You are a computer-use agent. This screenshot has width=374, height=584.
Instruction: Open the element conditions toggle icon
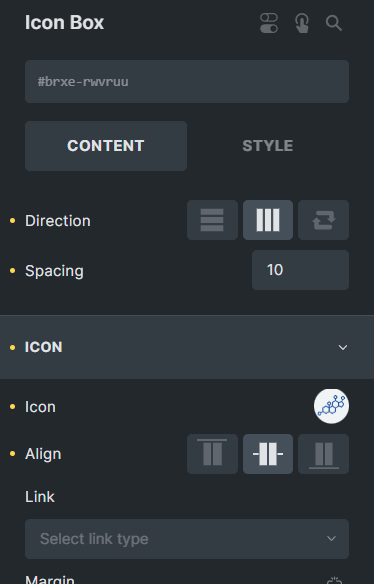coord(269,23)
